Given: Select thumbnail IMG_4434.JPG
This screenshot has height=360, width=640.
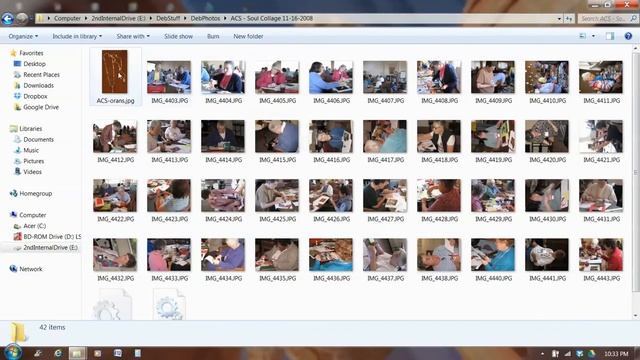Looking at the screenshot, I should coord(223,255).
